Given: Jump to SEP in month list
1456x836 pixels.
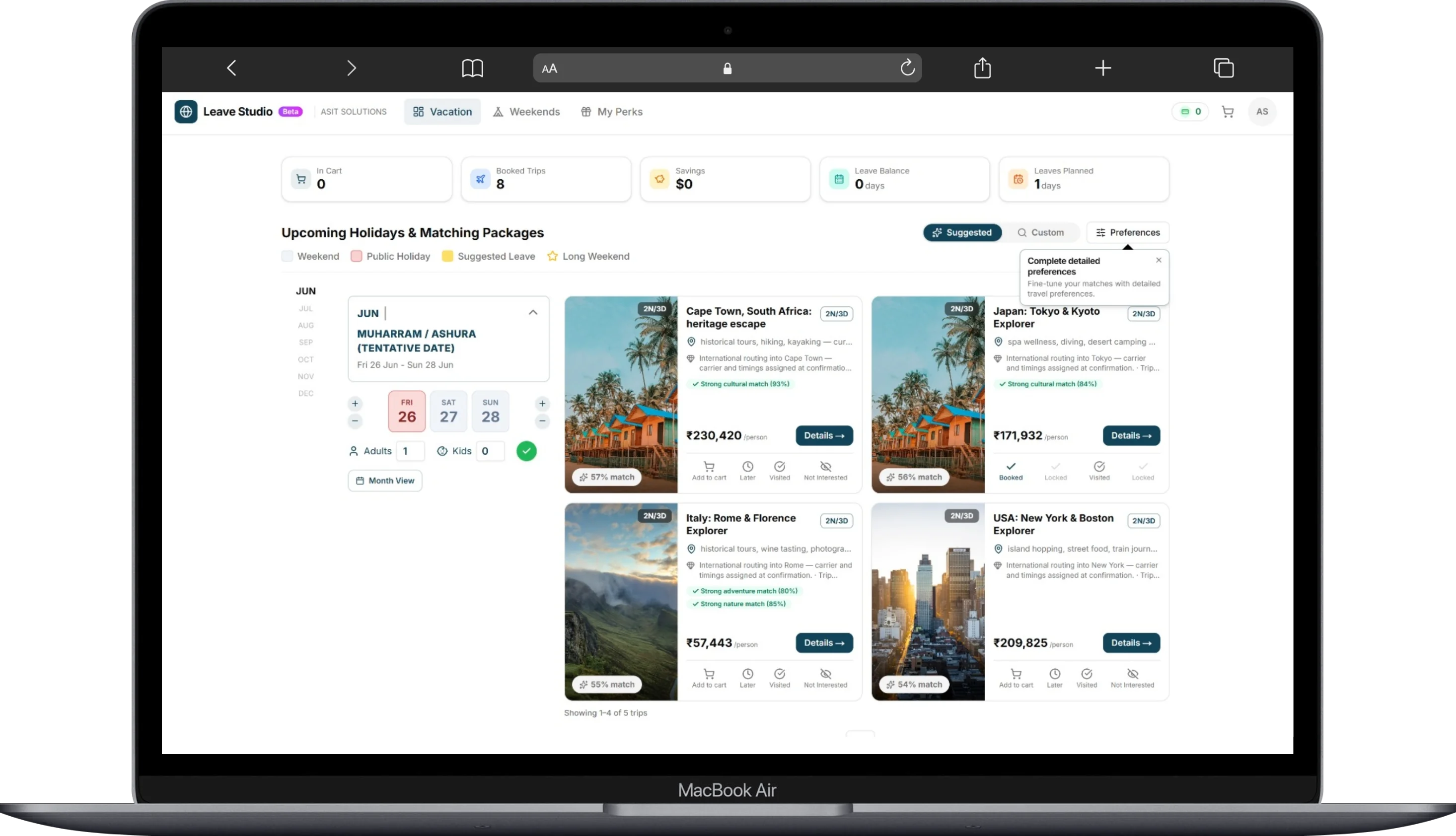Looking at the screenshot, I should click(x=305, y=342).
